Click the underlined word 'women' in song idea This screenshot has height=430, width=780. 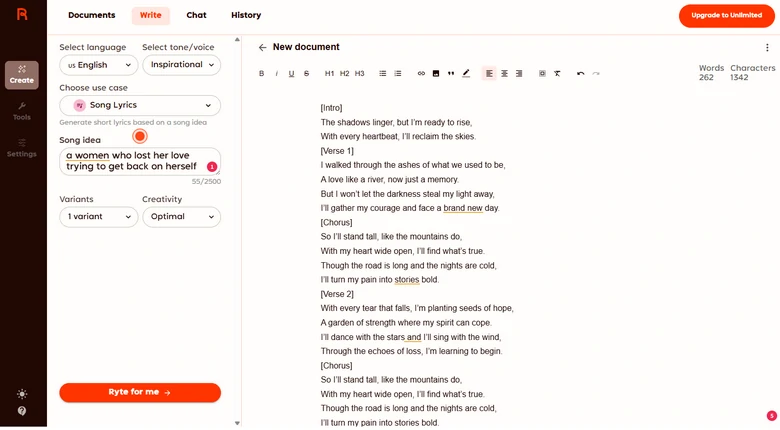pyautogui.click(x=92, y=155)
